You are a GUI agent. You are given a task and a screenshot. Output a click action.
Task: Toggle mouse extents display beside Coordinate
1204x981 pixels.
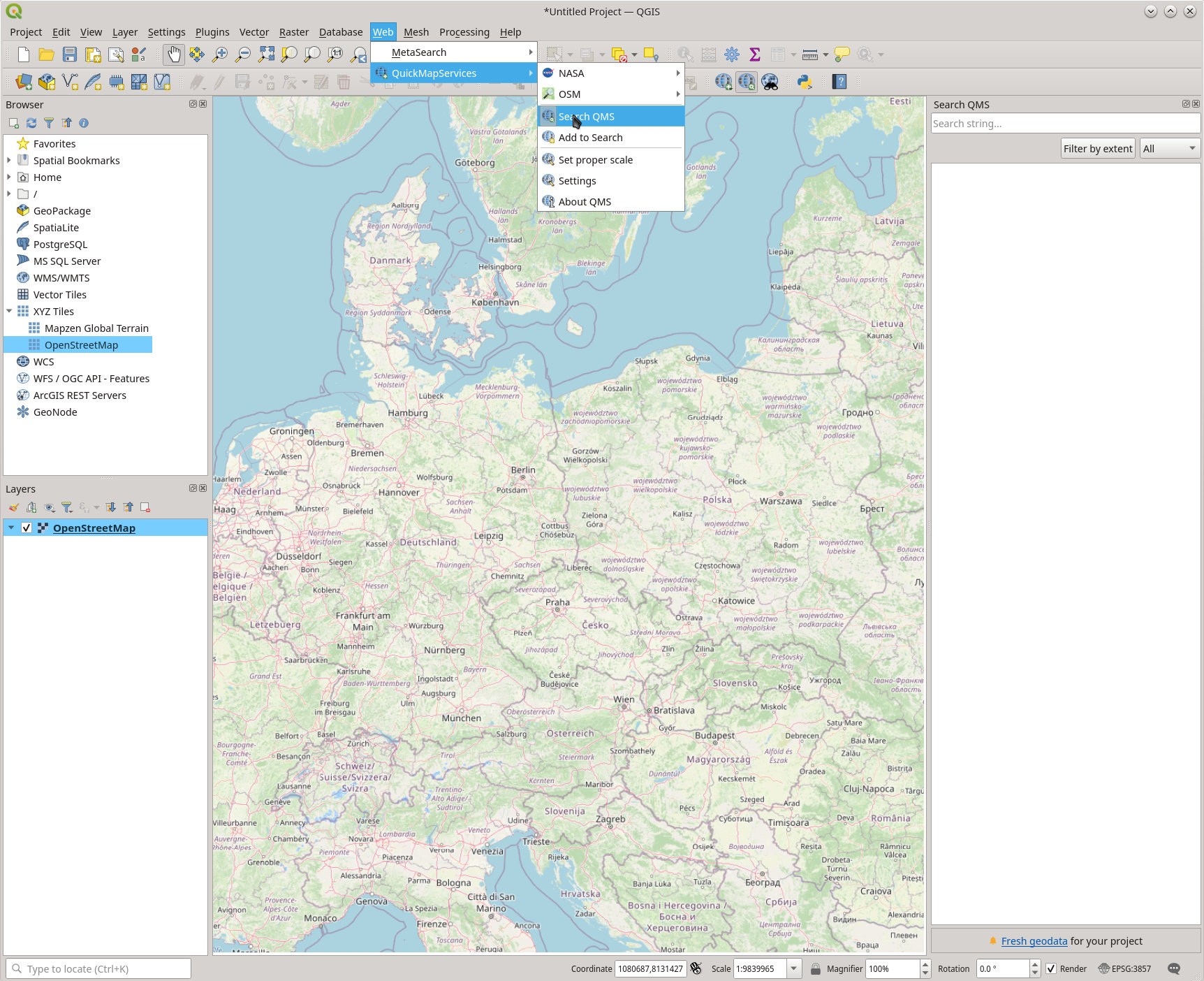[x=696, y=968]
